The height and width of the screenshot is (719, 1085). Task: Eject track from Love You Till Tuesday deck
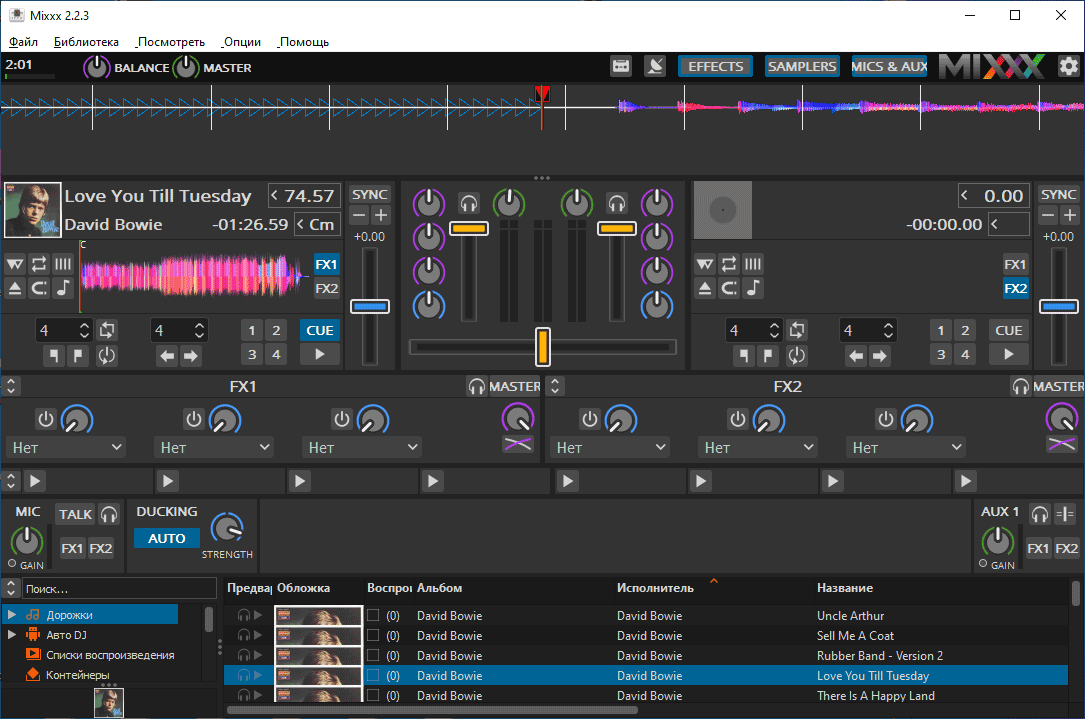15,288
